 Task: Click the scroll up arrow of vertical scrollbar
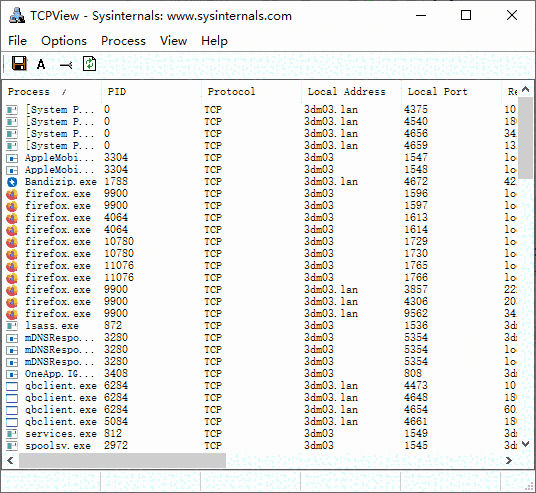point(526,90)
